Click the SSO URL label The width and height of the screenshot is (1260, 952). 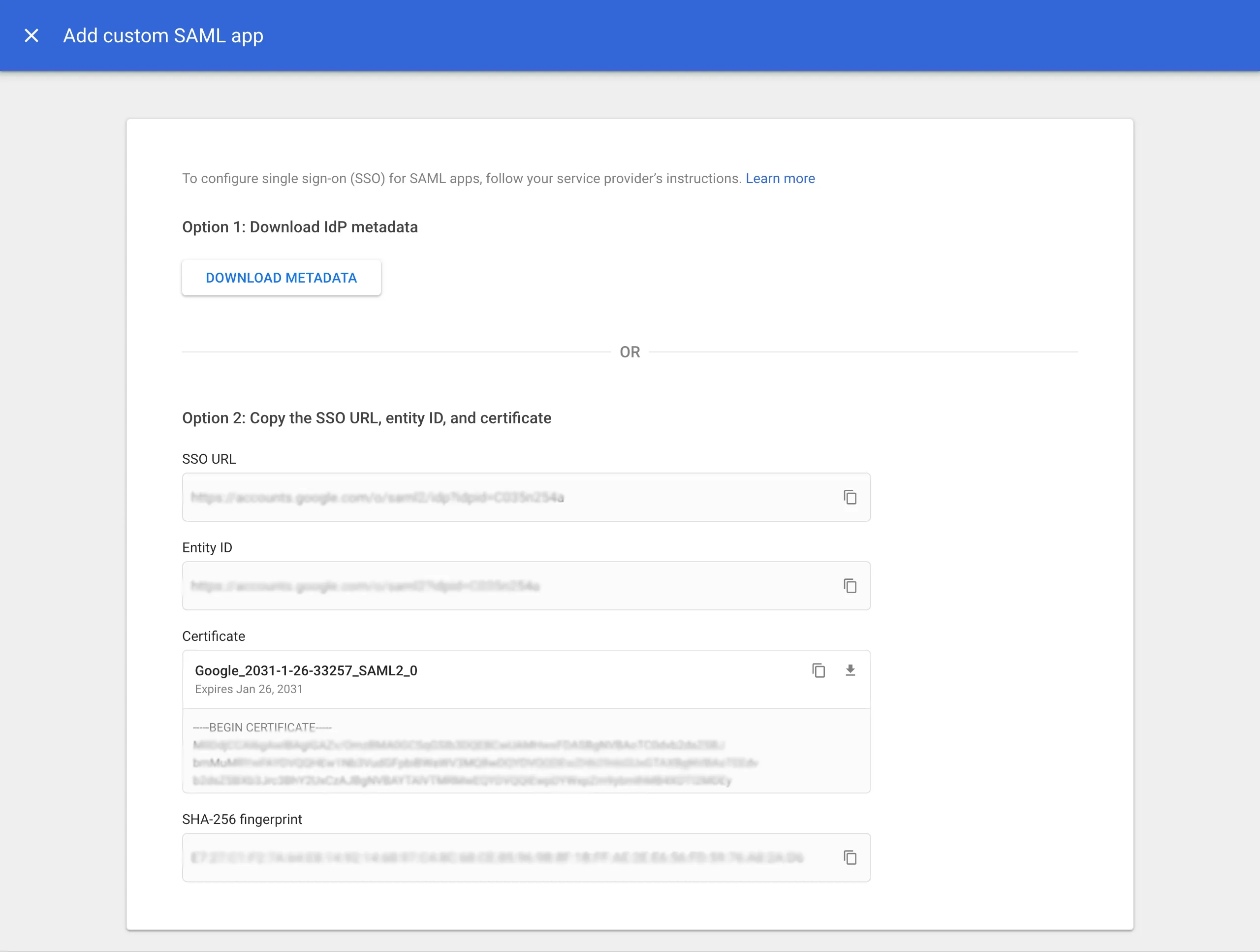pos(209,459)
